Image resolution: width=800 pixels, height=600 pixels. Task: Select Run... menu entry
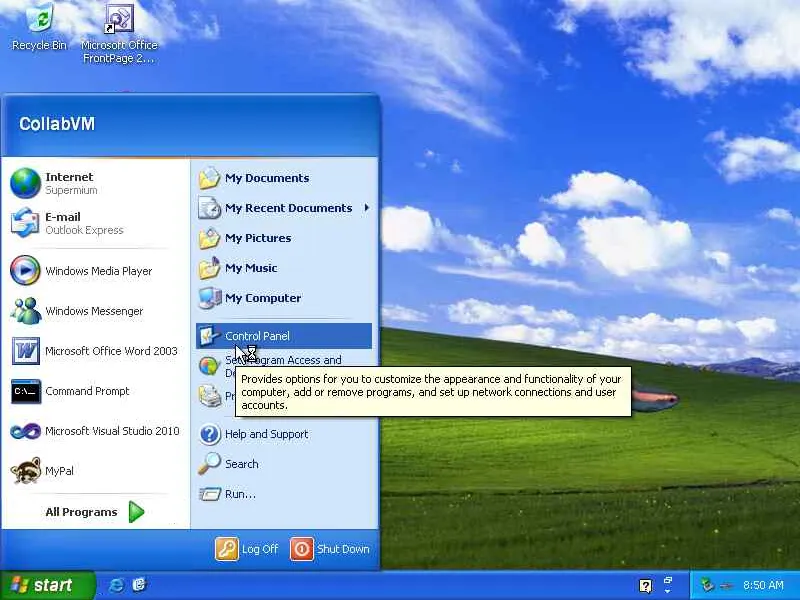tap(284, 494)
